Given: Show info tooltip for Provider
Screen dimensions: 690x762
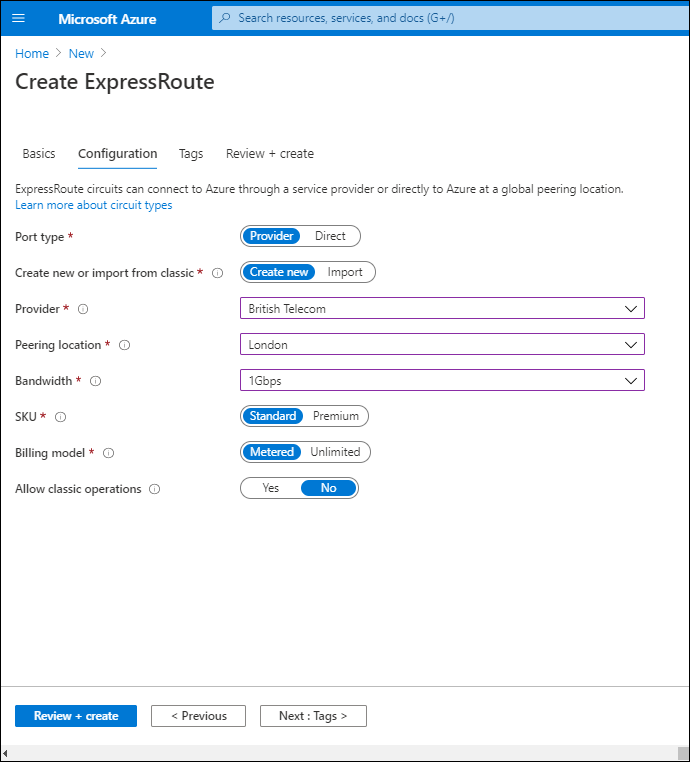Looking at the screenshot, I should [83, 309].
